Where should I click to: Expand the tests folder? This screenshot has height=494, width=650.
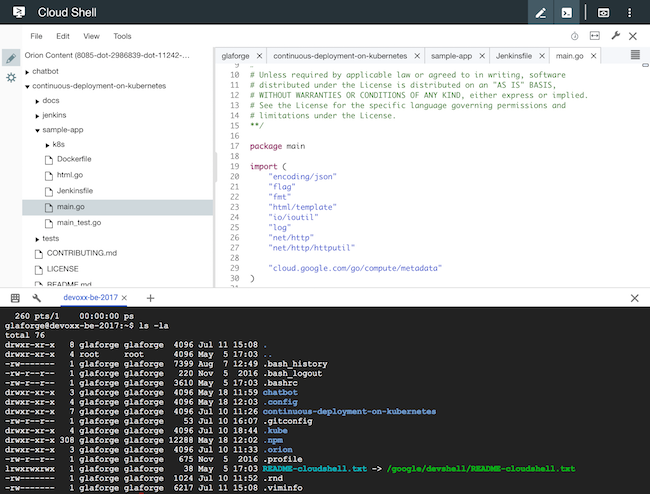(37, 240)
